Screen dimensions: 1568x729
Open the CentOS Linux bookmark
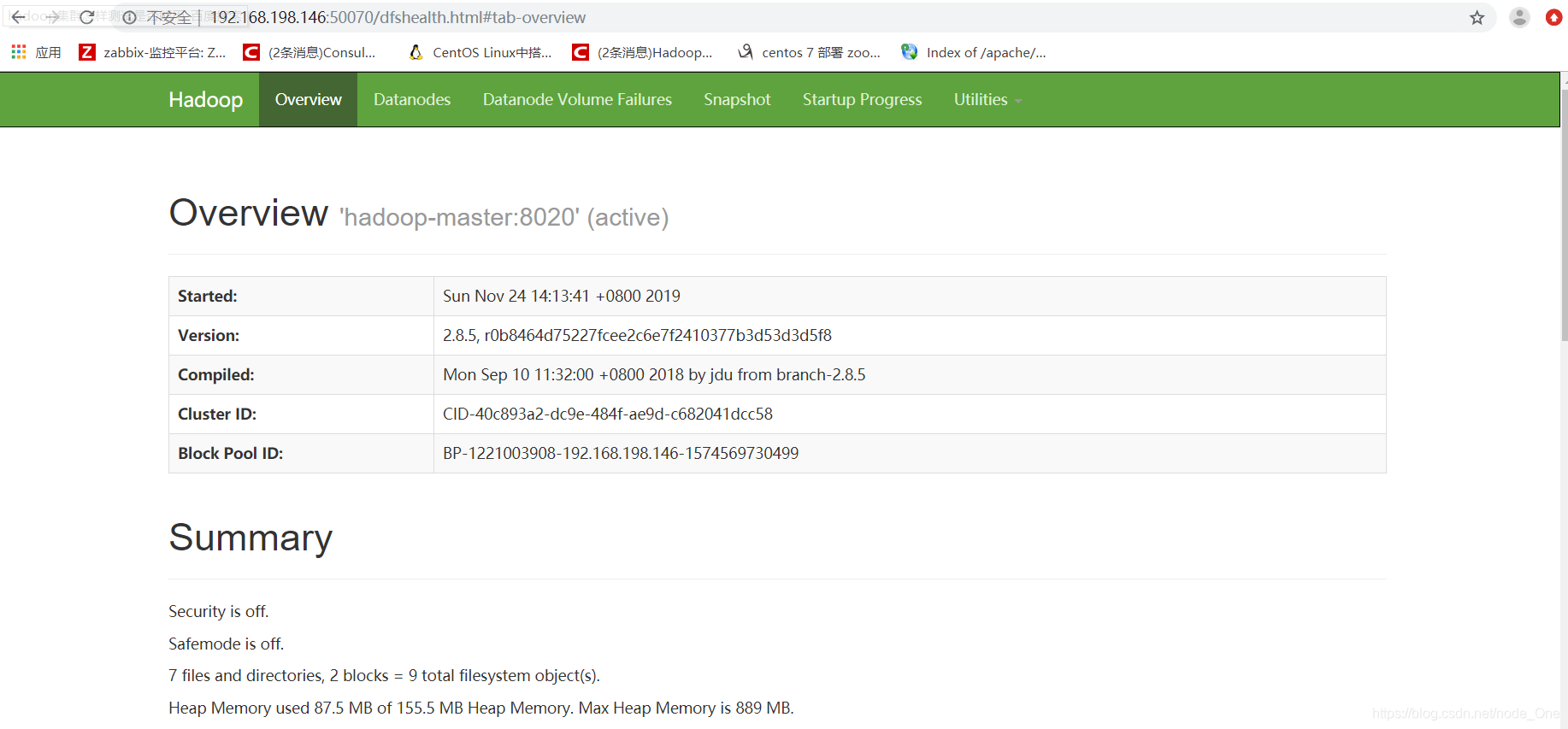click(x=480, y=52)
